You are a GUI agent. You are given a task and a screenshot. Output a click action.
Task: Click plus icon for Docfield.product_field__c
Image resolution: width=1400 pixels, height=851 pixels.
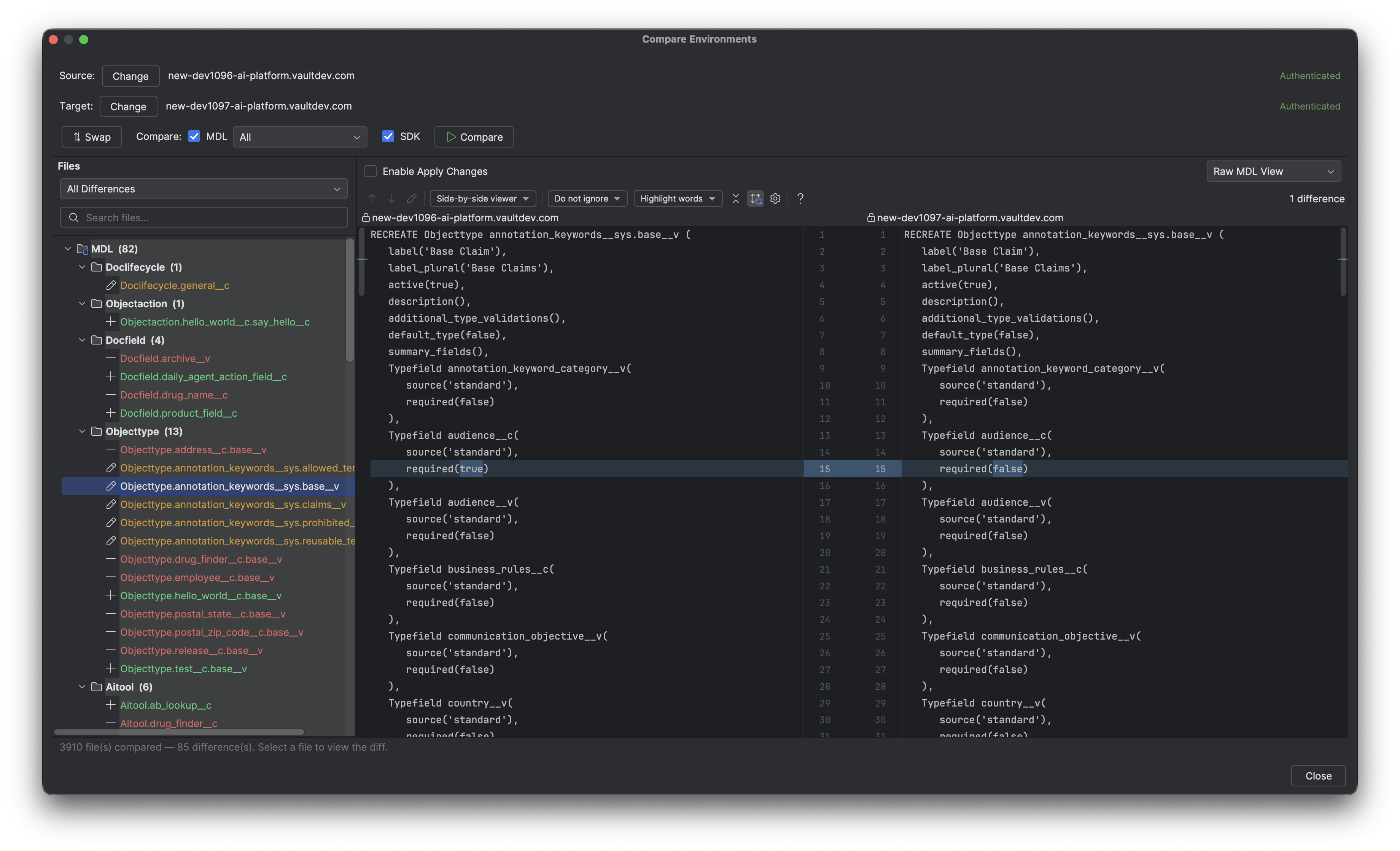click(x=111, y=413)
